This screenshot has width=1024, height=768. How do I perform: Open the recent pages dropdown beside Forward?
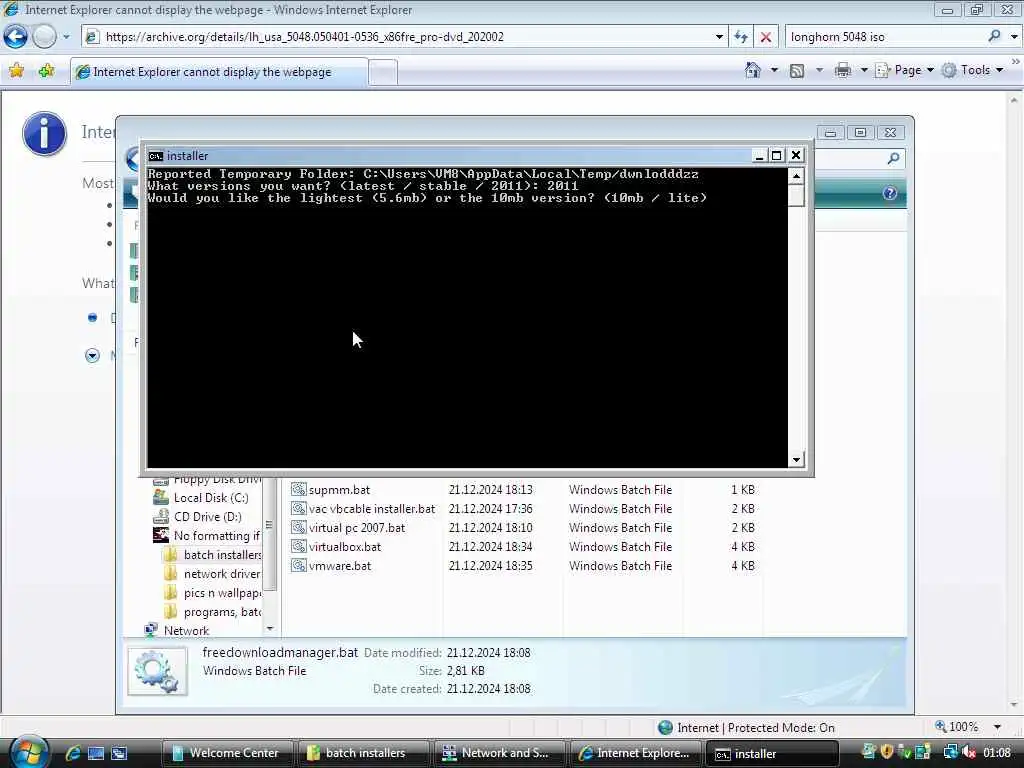(66, 37)
